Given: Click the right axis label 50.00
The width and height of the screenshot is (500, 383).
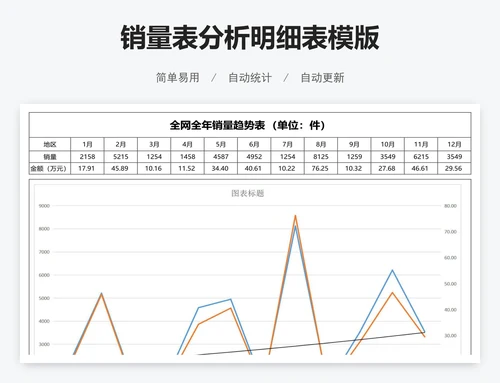Looking at the screenshot, I should [450, 284].
